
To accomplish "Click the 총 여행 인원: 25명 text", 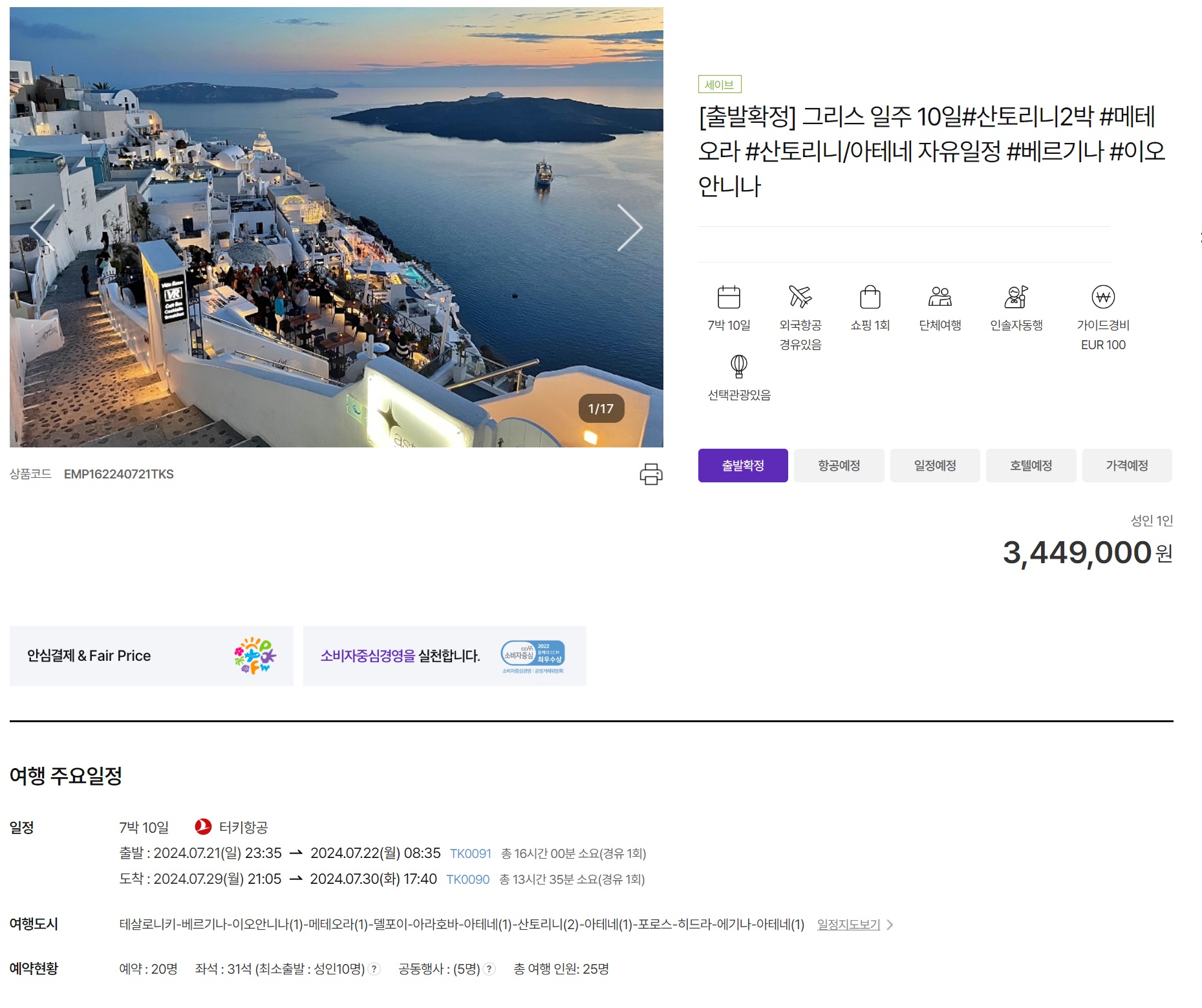I will tap(561, 969).
